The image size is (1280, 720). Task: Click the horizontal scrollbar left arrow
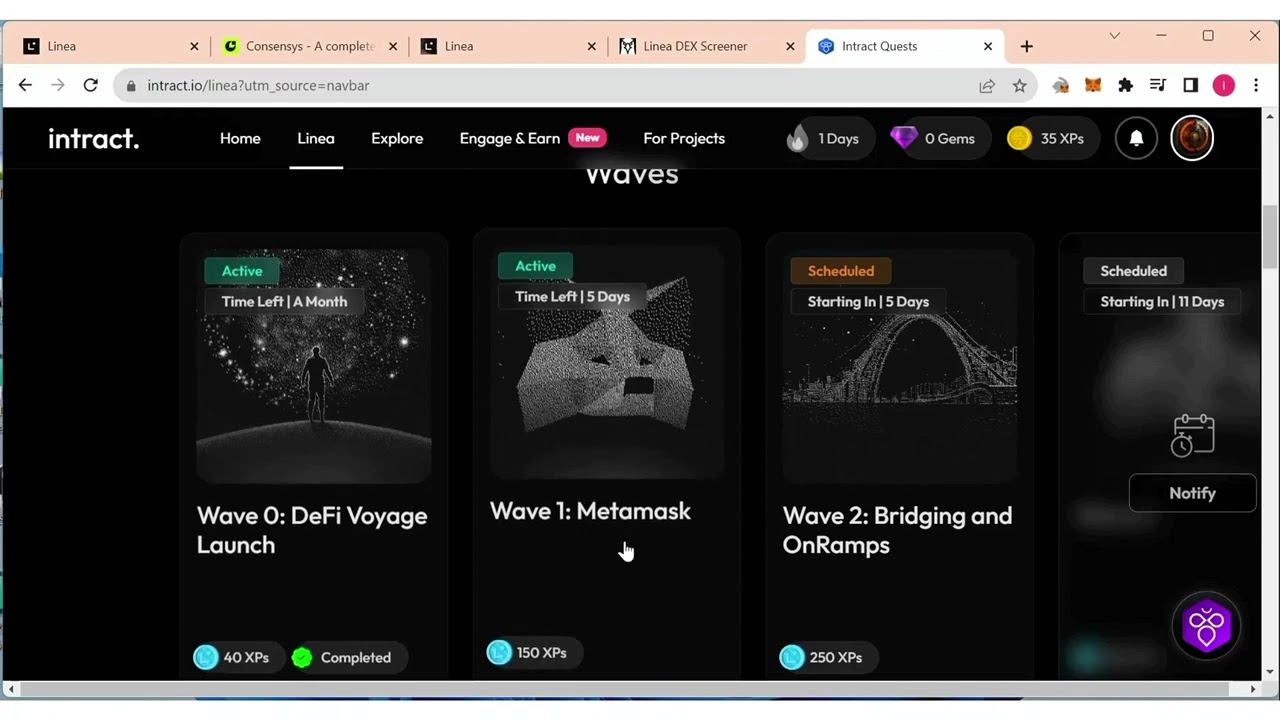coord(10,689)
